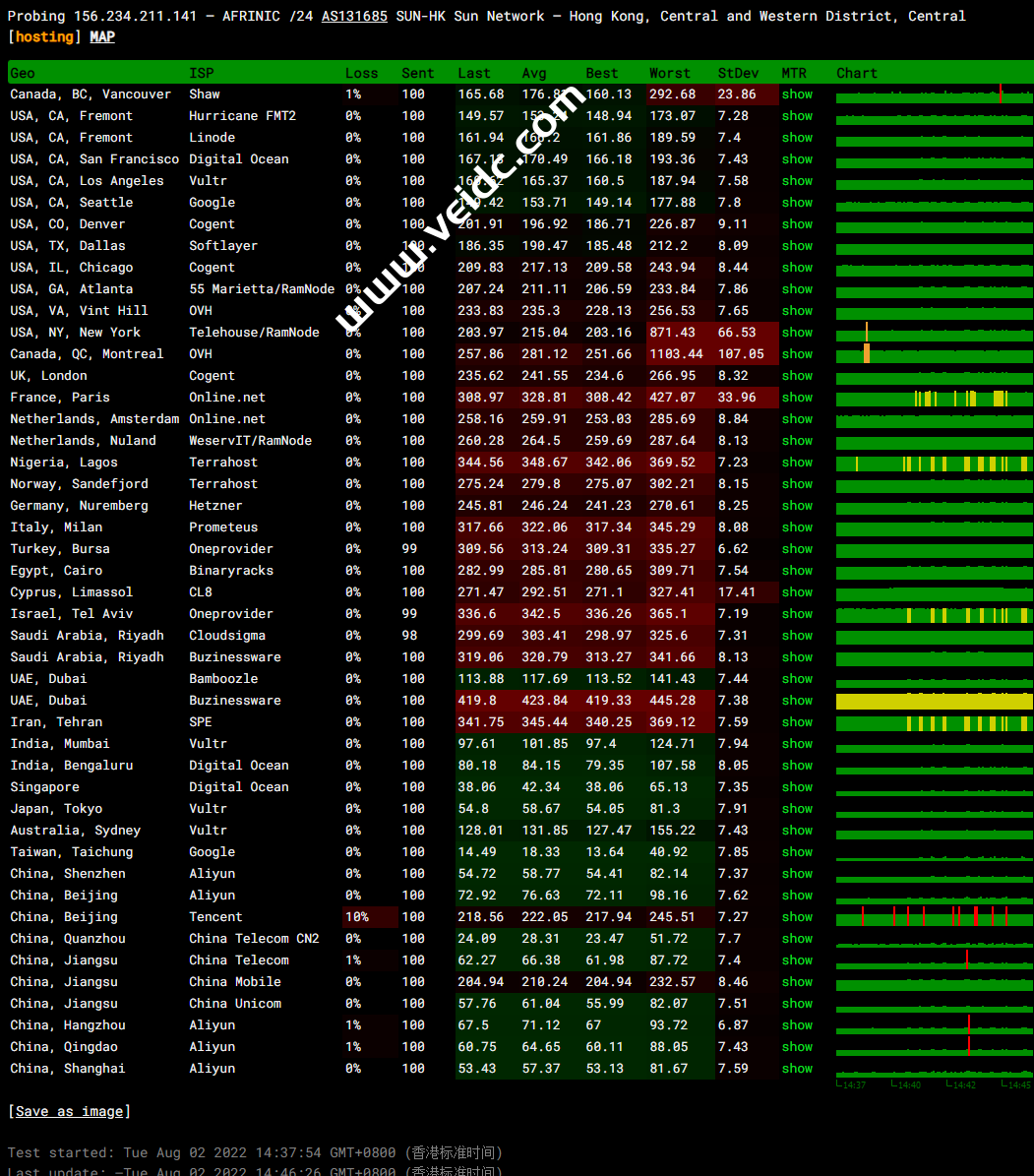Show MTR for Fremont Hurricane FMT2
Screen dimensions: 1034x1176
(x=797, y=116)
